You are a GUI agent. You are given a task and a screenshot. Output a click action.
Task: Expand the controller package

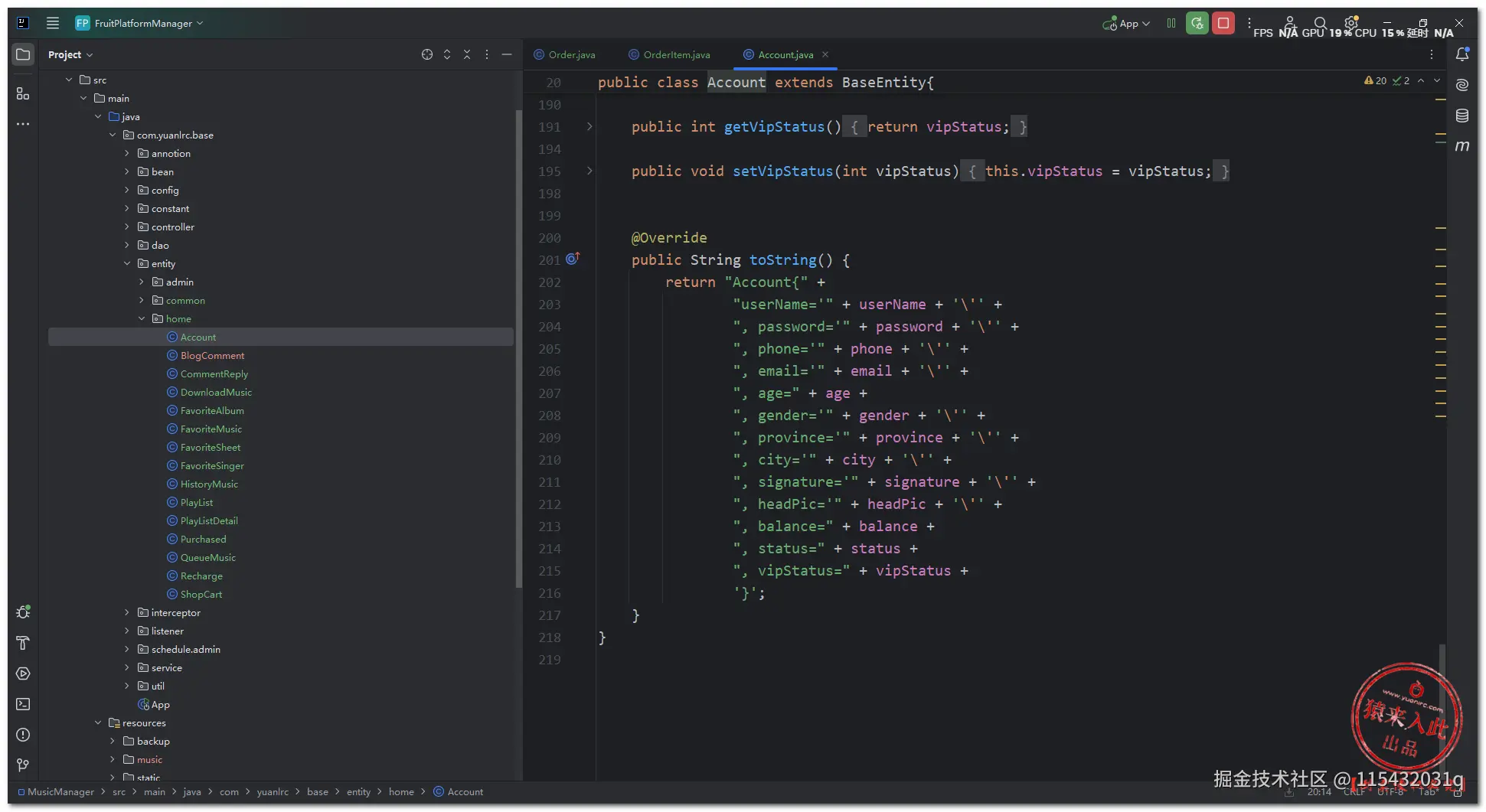(x=127, y=227)
